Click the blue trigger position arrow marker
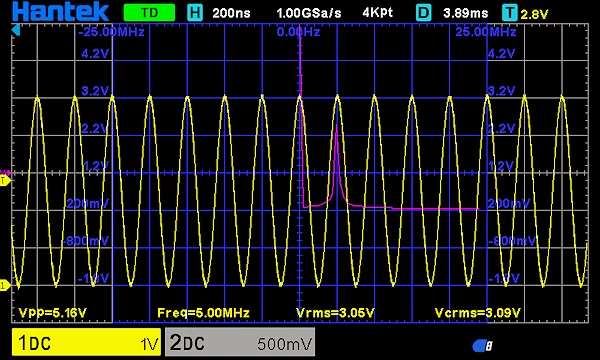This screenshot has width=600, height=360. (x=15, y=30)
